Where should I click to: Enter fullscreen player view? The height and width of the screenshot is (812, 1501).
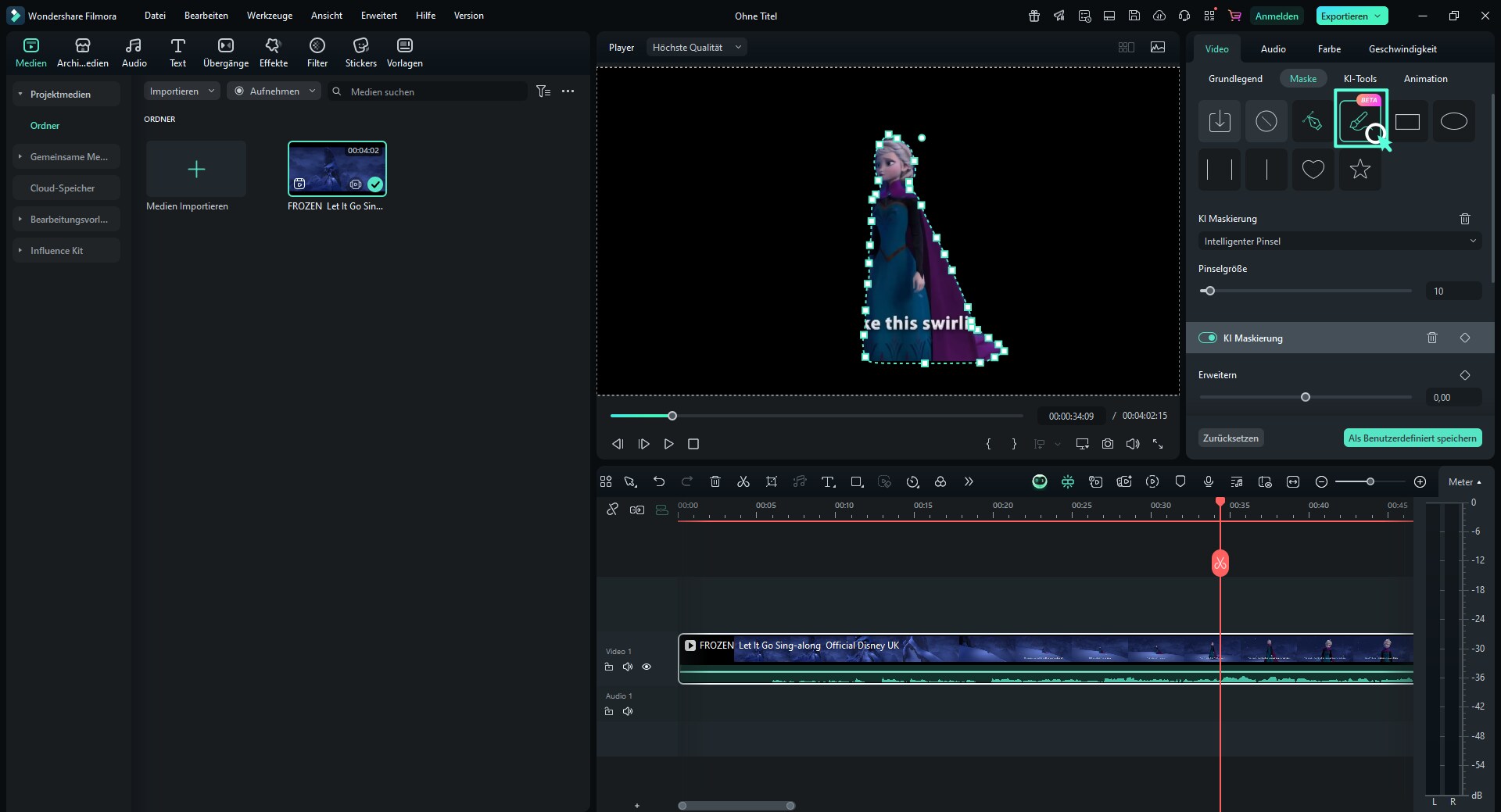pos(1158,444)
